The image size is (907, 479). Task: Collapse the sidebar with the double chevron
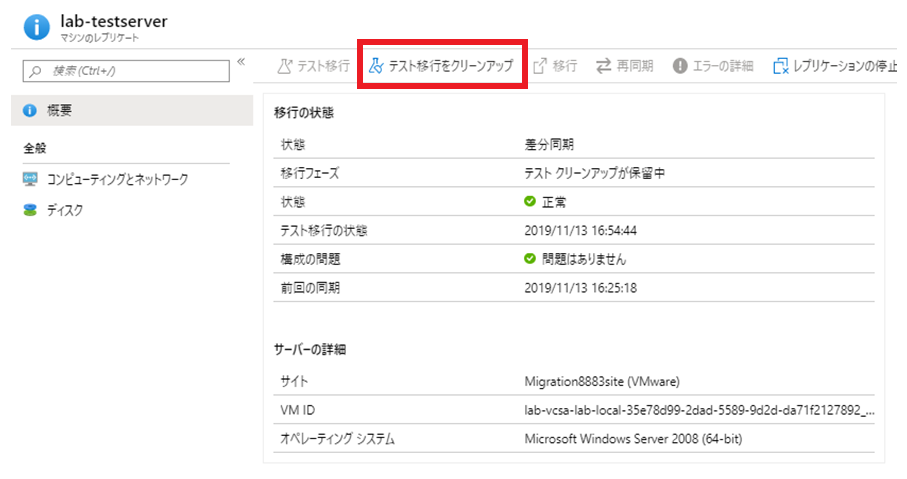point(241,63)
